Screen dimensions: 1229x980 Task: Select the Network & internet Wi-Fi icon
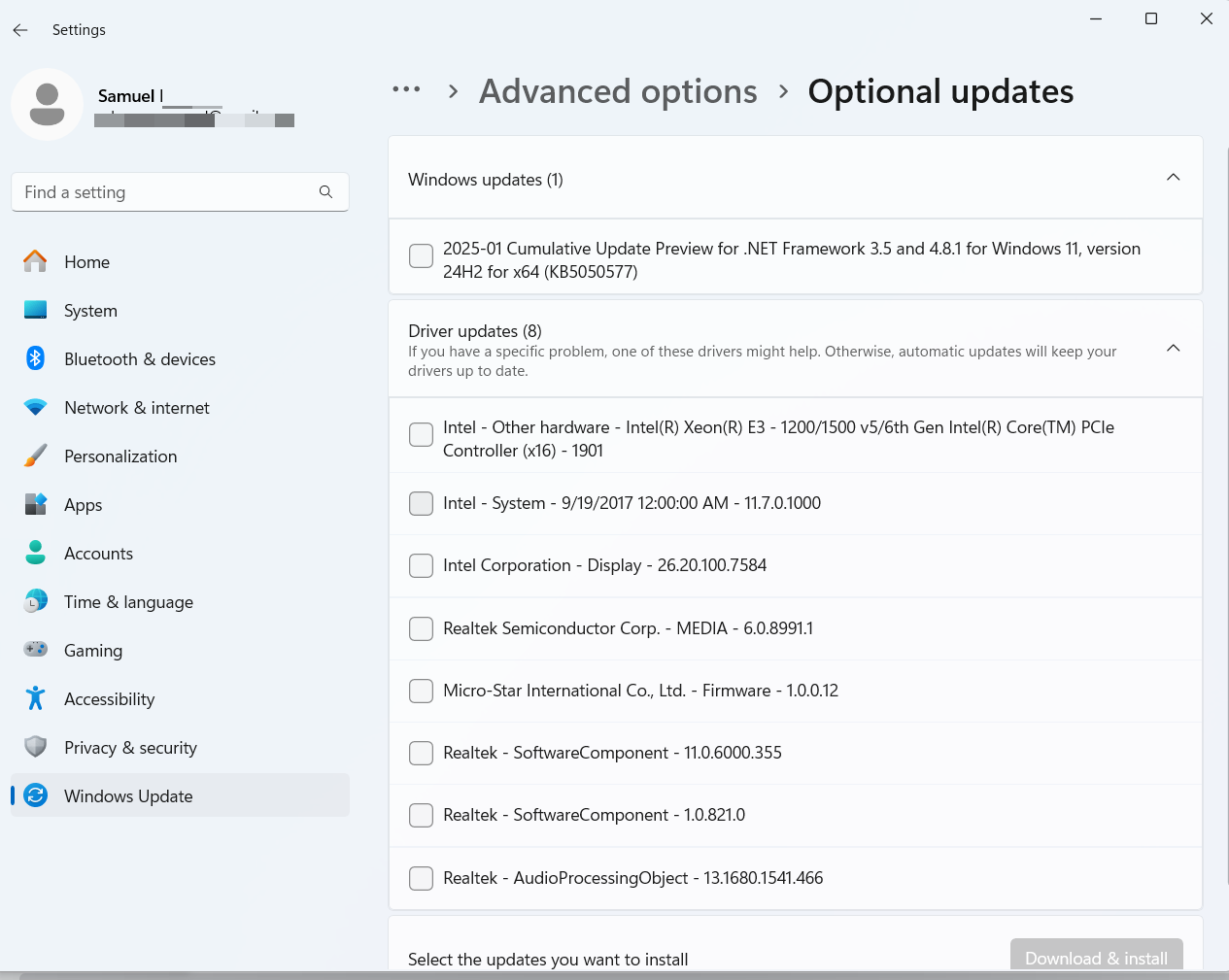click(35, 407)
